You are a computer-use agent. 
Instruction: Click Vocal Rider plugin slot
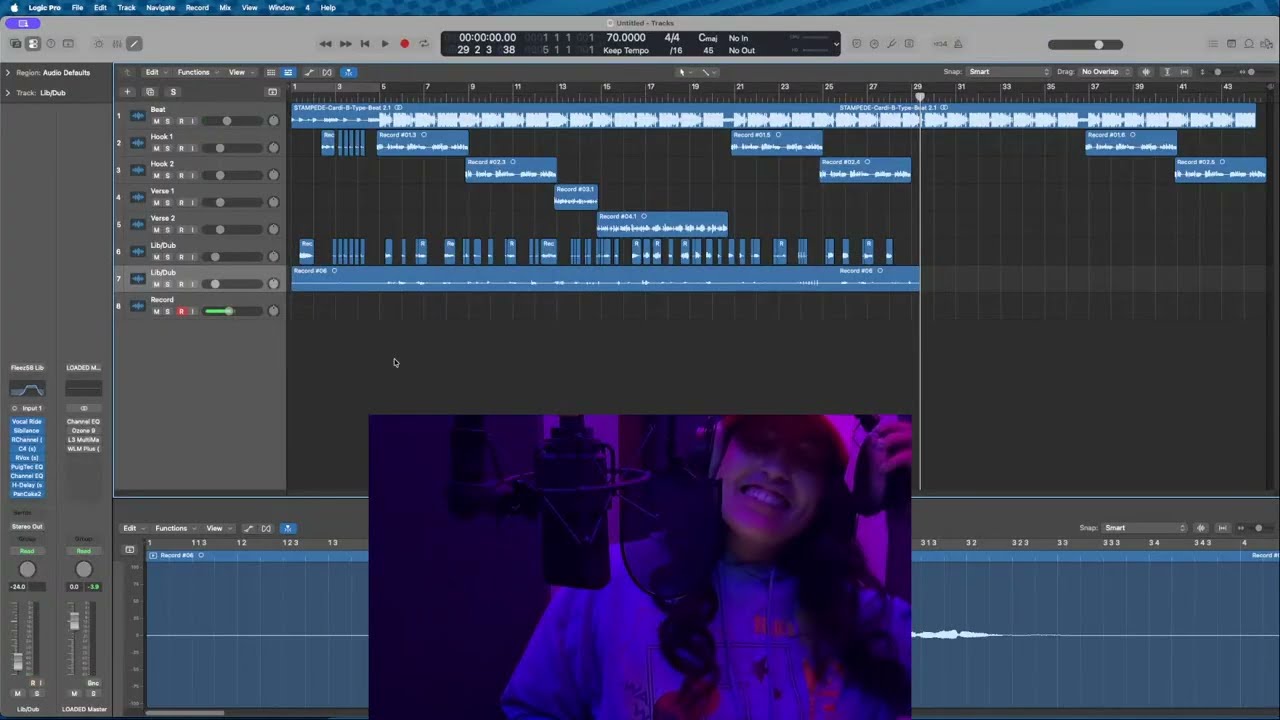[x=27, y=422]
